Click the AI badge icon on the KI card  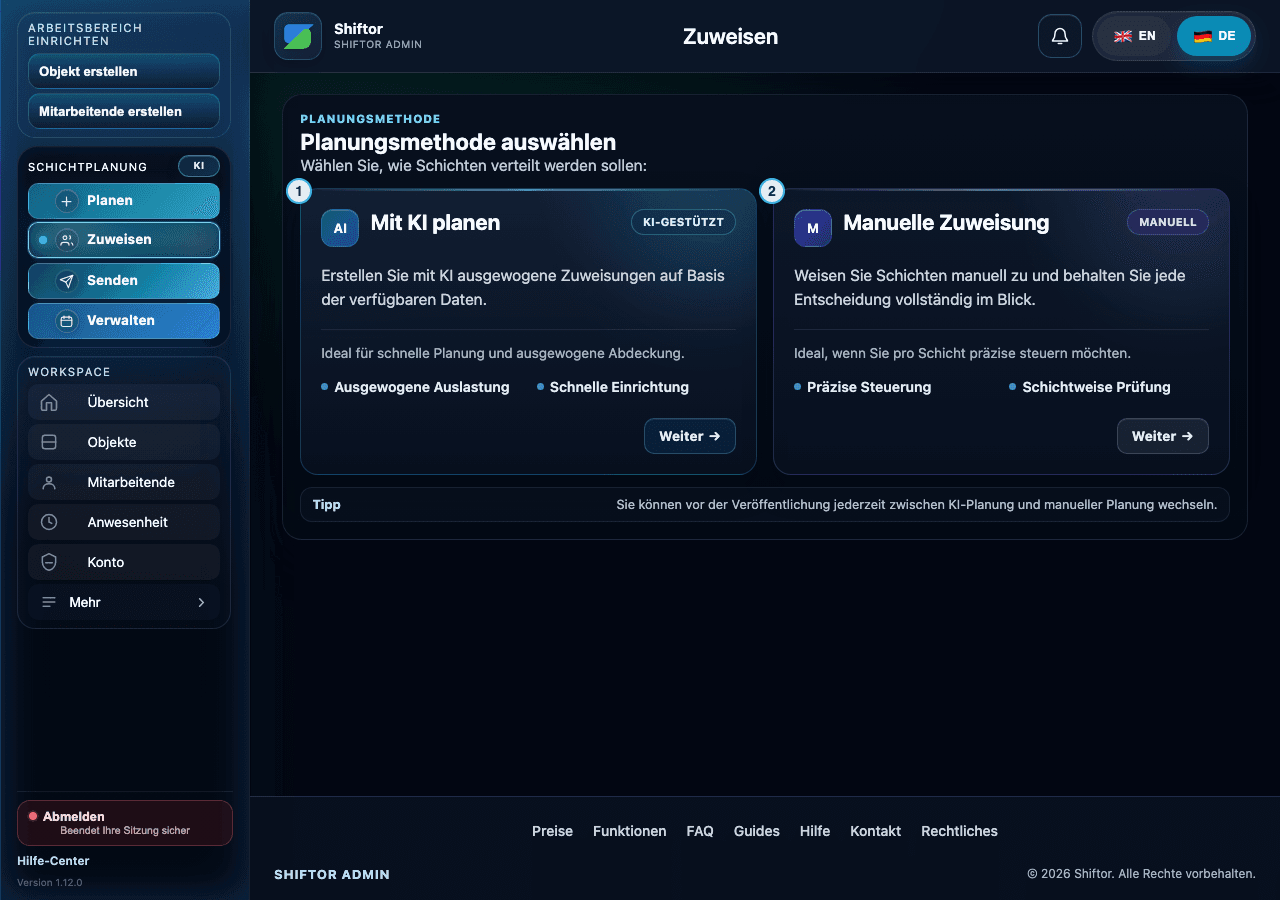coord(340,228)
